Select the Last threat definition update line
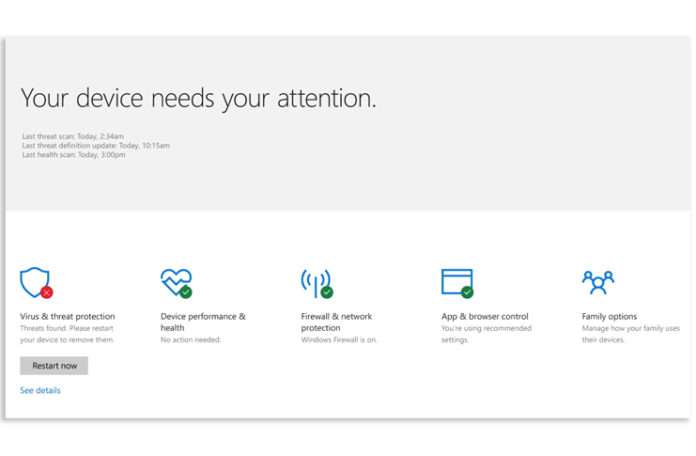This screenshot has width=696, height=456. [96, 145]
